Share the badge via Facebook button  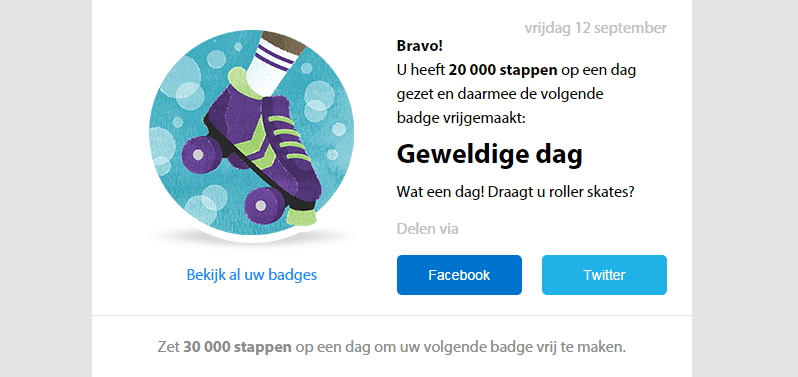(459, 275)
